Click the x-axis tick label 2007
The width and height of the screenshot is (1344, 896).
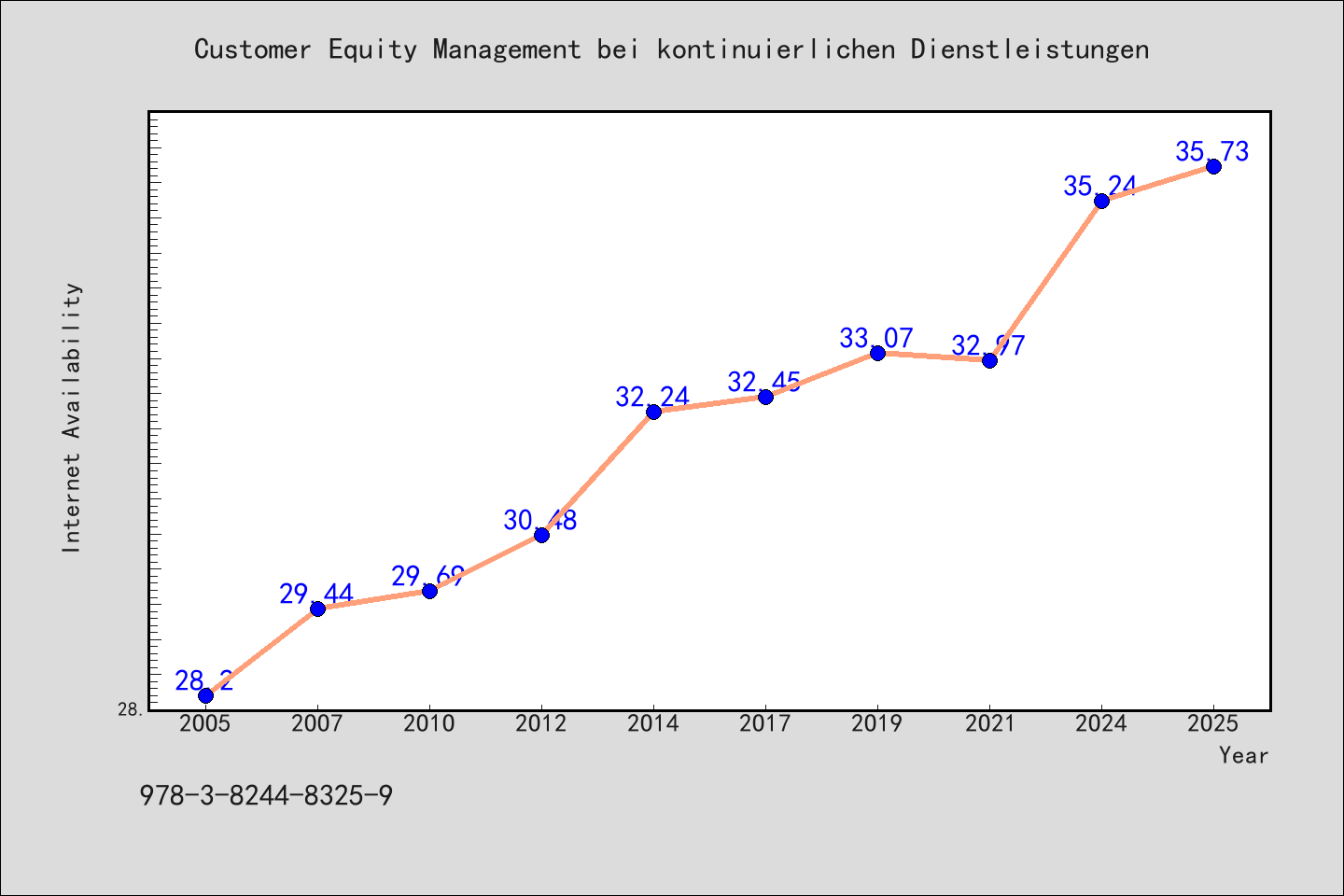tap(317, 723)
